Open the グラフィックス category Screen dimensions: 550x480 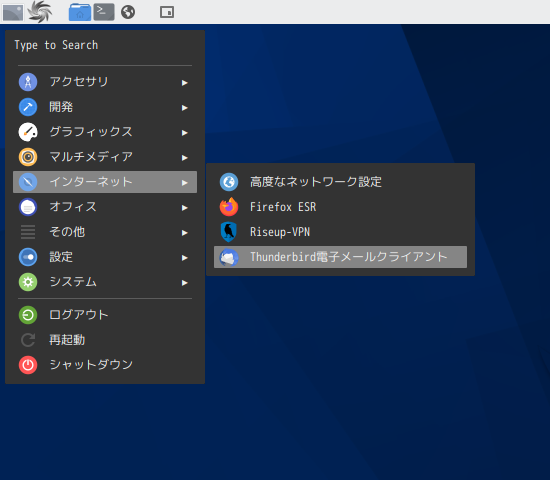[x=105, y=132]
